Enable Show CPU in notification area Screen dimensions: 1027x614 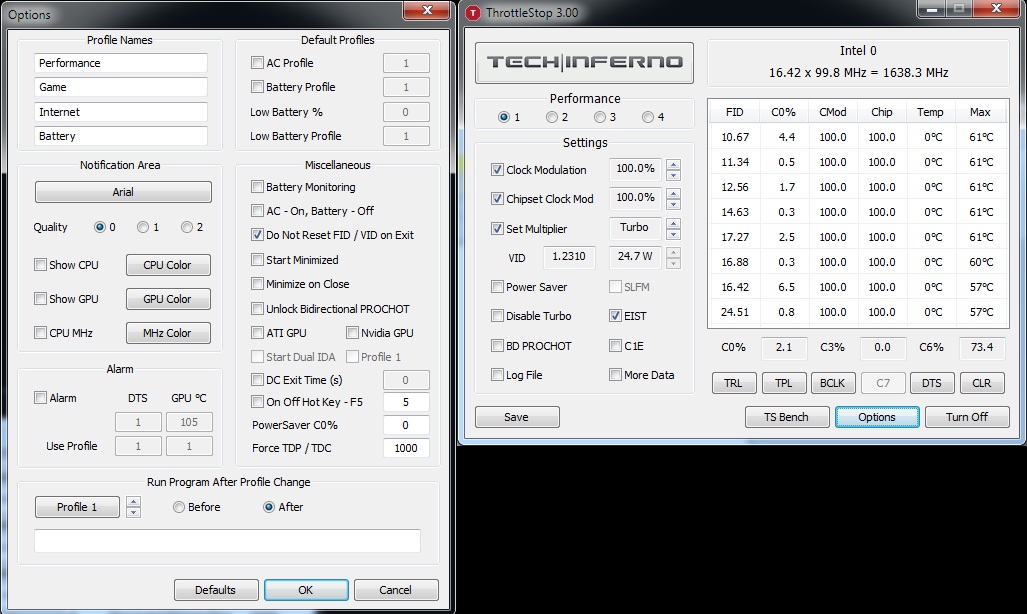coord(41,265)
